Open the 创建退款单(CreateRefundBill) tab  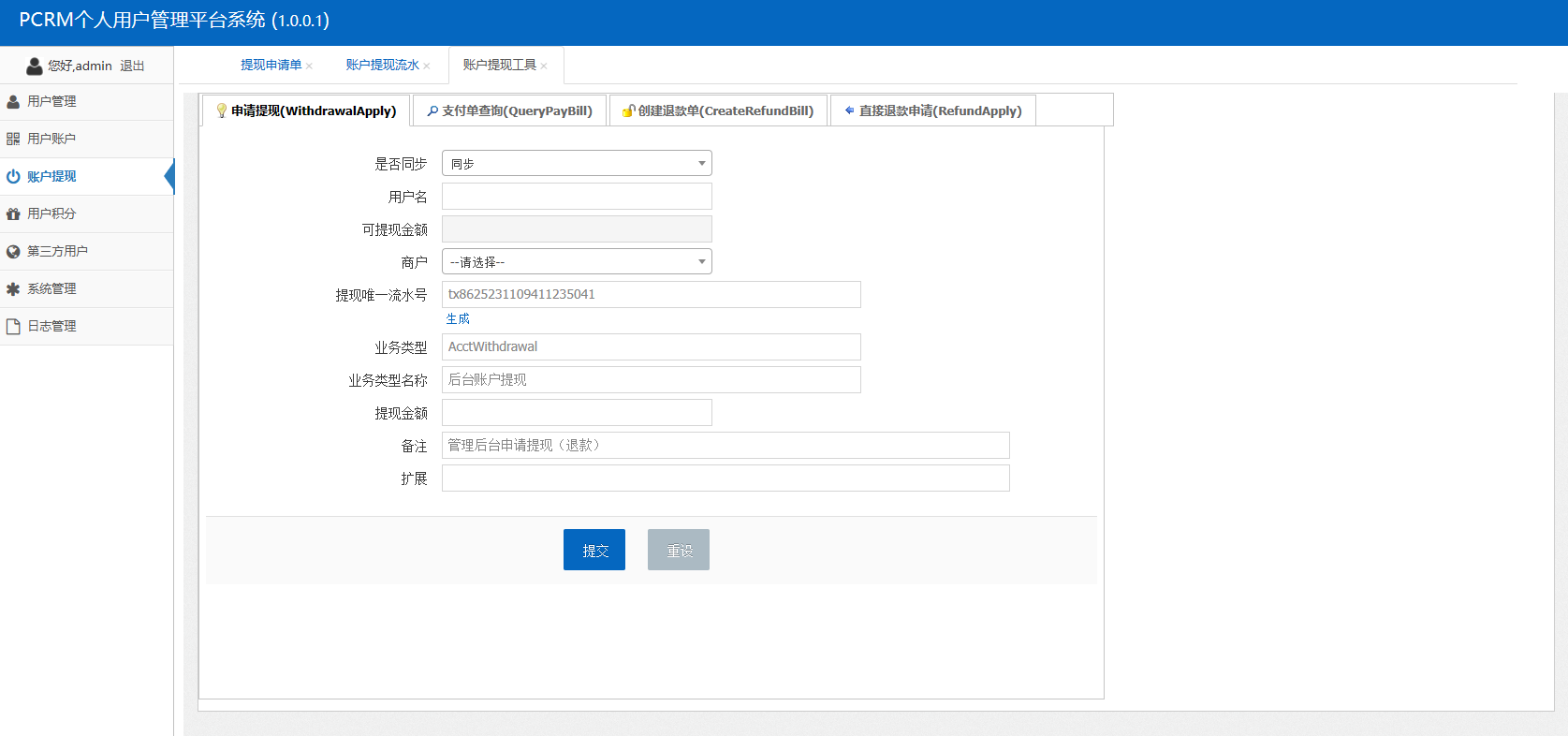(x=718, y=110)
